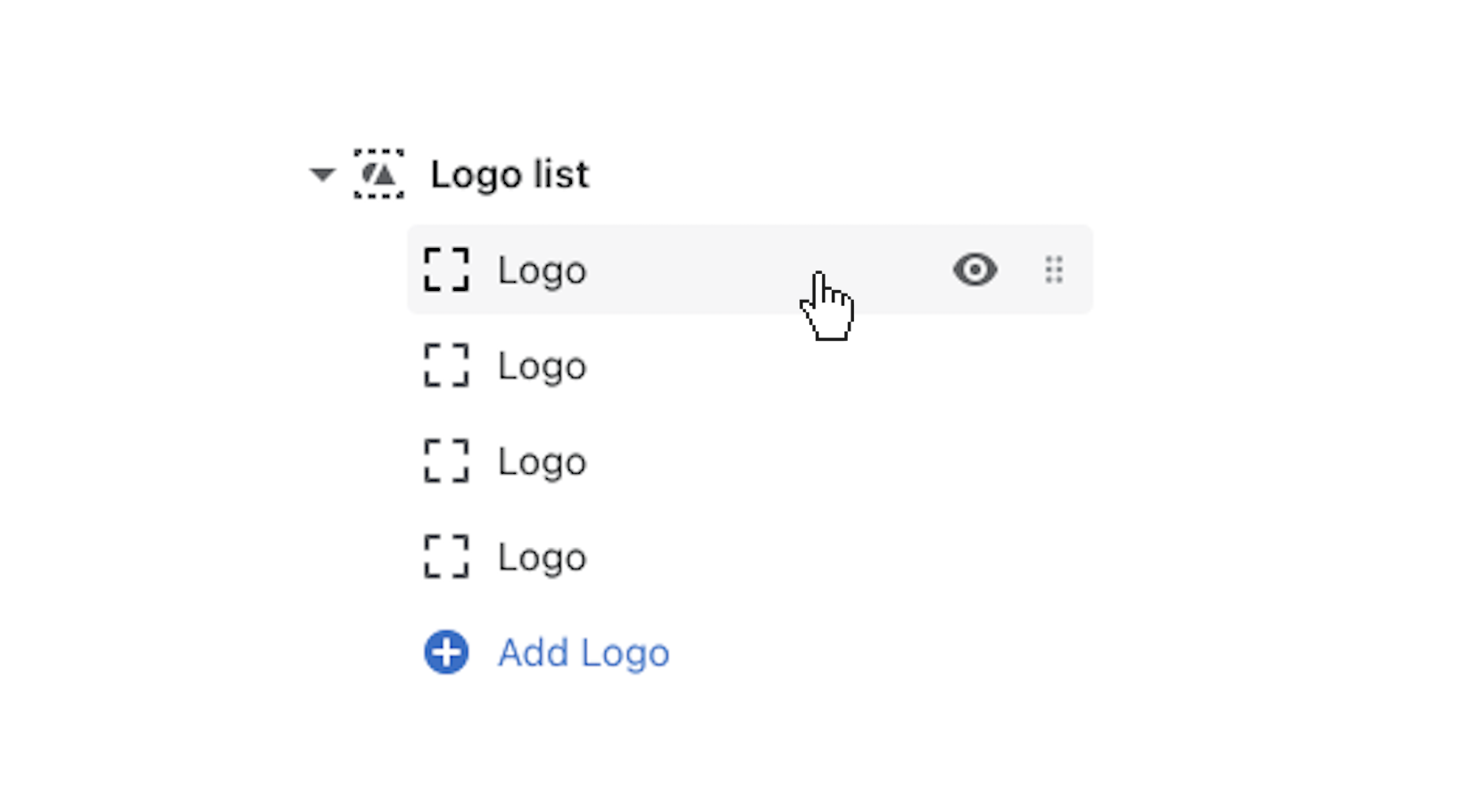Screen dimensions: 1467x812
Task: Collapse the Logo list section triangle
Action: (x=322, y=174)
